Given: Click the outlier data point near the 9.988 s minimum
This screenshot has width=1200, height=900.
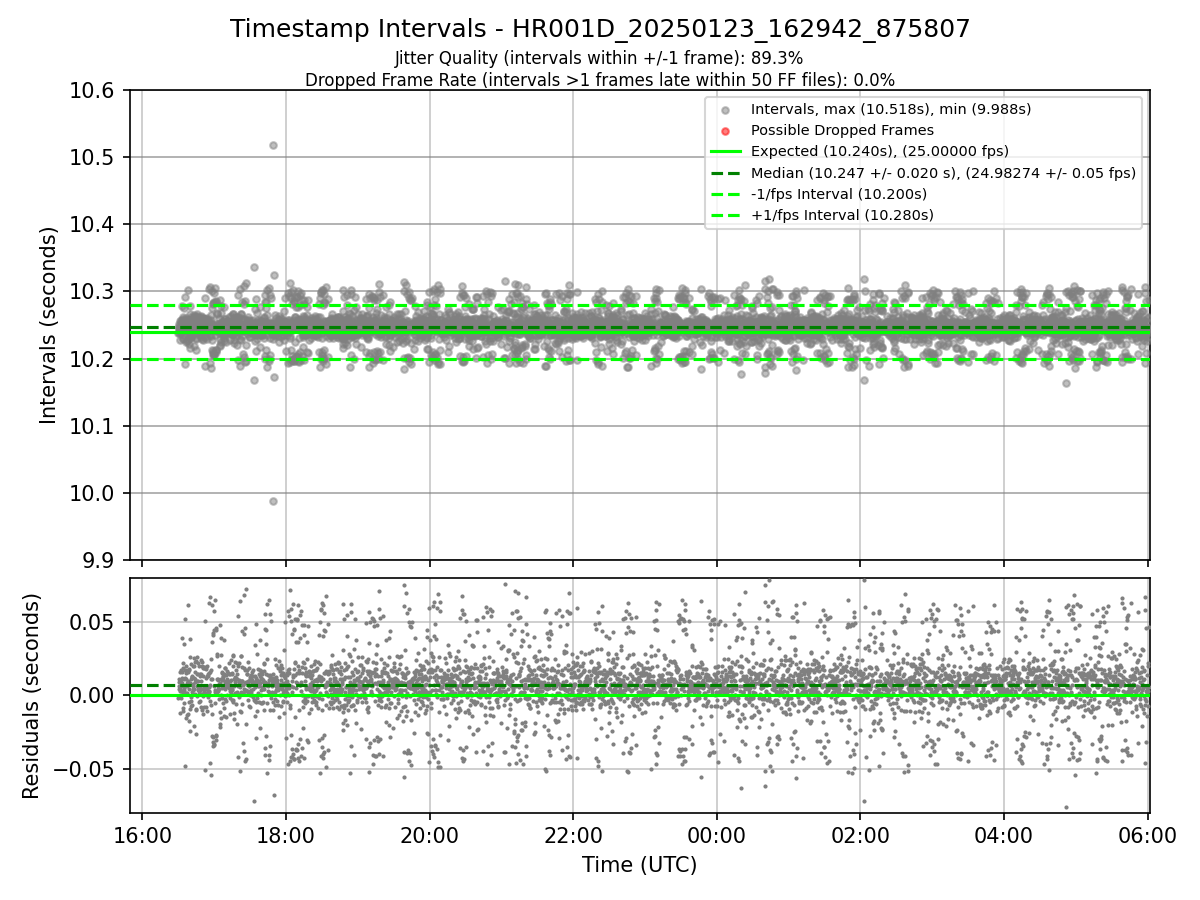Looking at the screenshot, I should pyautogui.click(x=273, y=501).
